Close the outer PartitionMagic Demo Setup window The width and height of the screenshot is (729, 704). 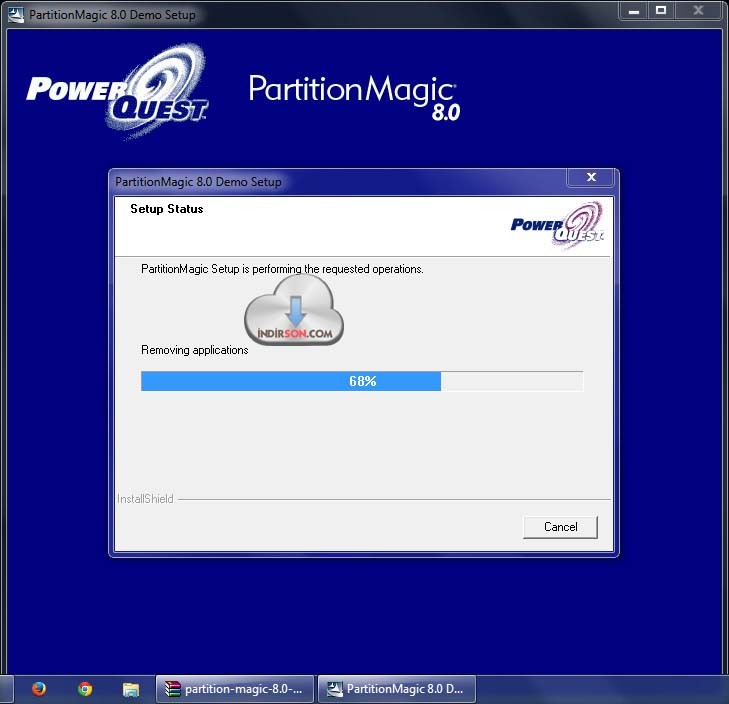698,10
